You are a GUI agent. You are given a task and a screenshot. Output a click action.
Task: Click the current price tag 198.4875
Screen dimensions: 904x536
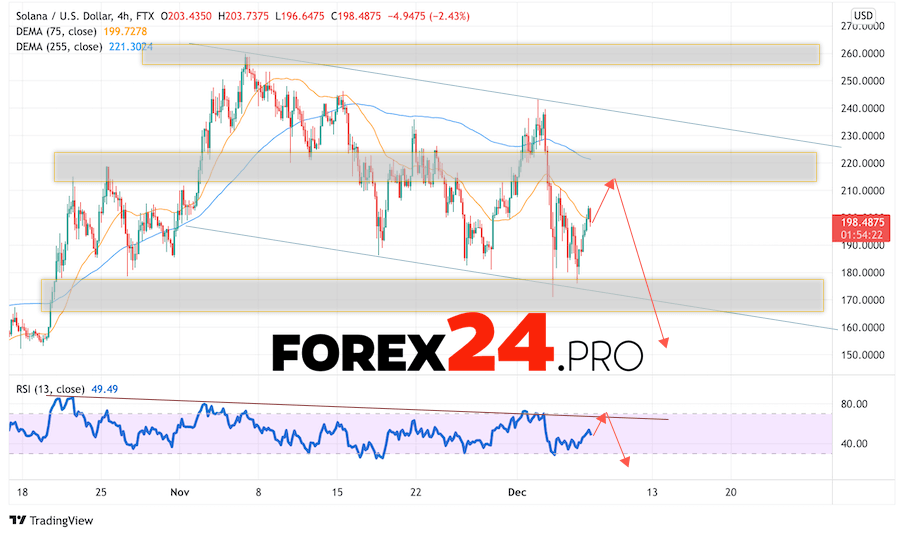coord(863,220)
